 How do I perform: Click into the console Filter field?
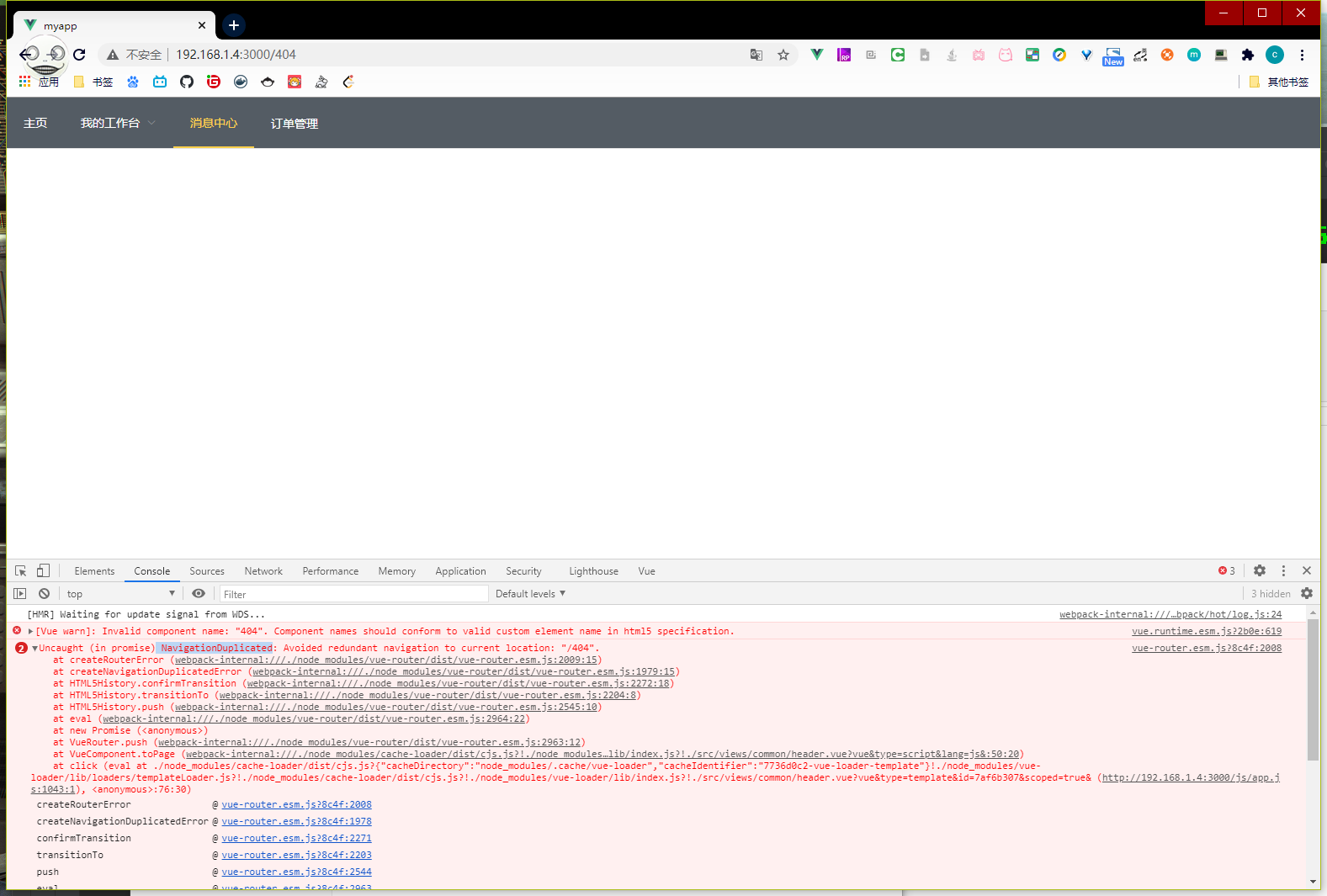[353, 594]
